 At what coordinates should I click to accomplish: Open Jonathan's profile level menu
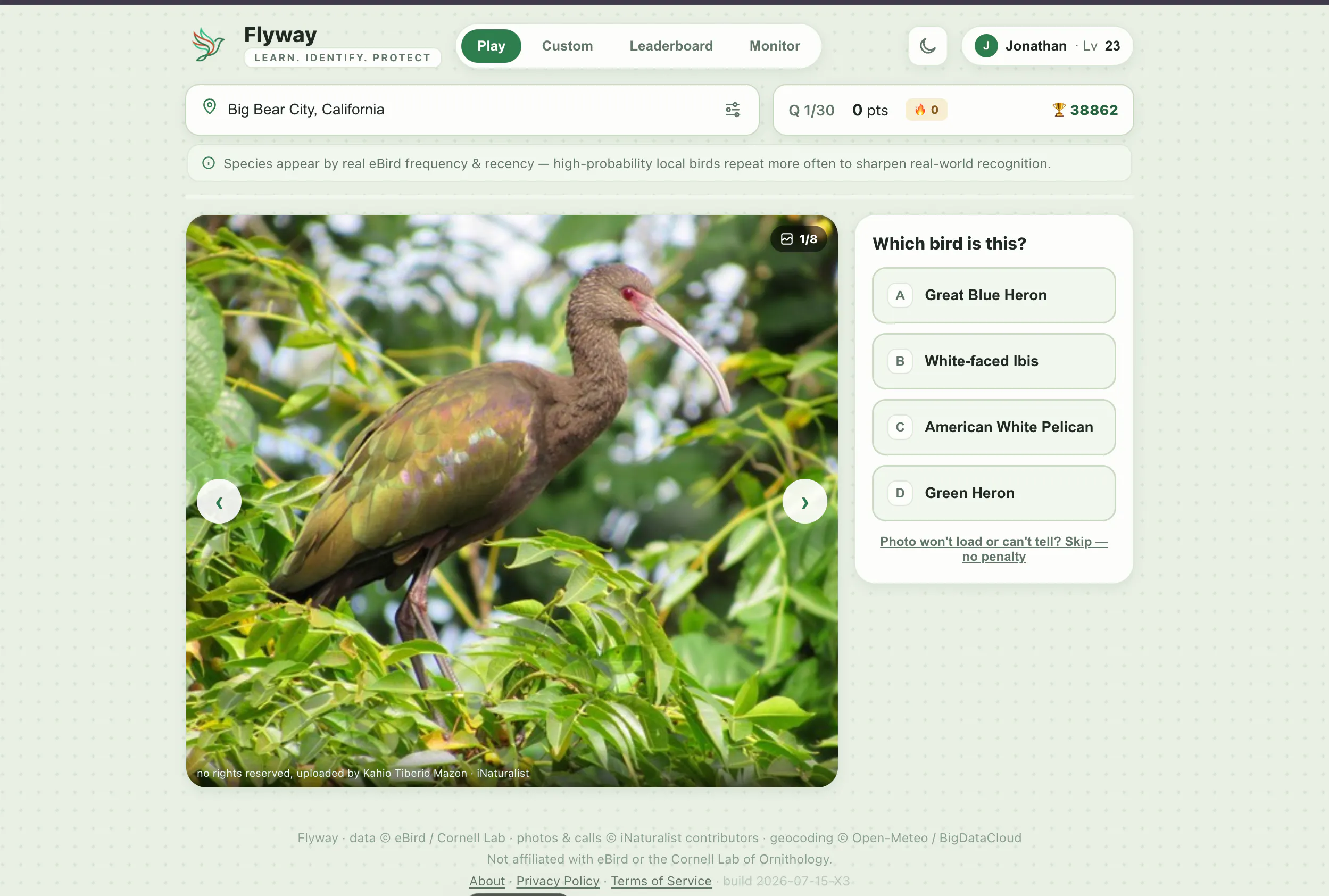click(1048, 46)
